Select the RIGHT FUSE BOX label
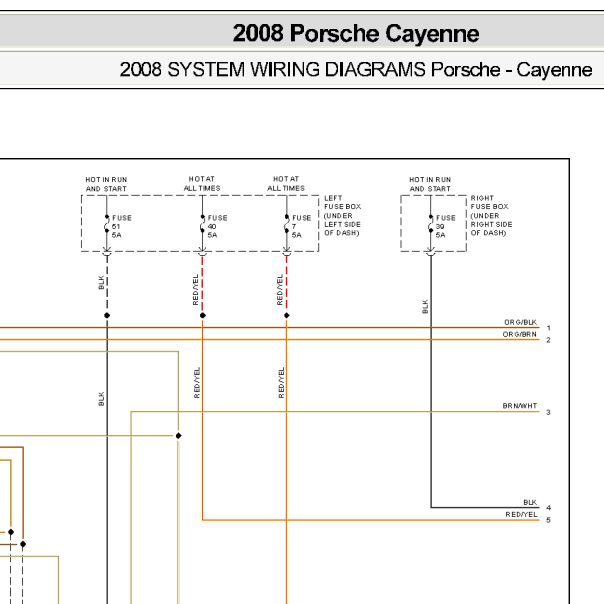Viewport: 604px width, 604px height. click(490, 215)
